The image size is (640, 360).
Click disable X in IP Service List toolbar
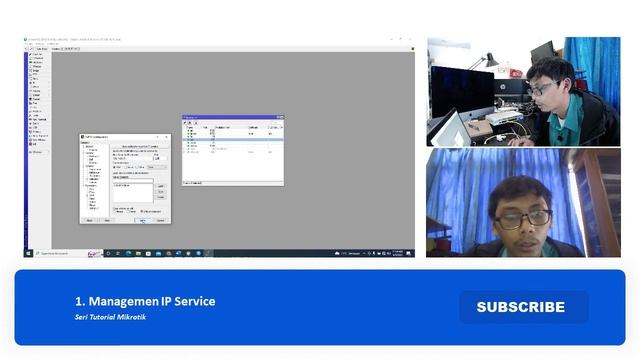[190, 122]
